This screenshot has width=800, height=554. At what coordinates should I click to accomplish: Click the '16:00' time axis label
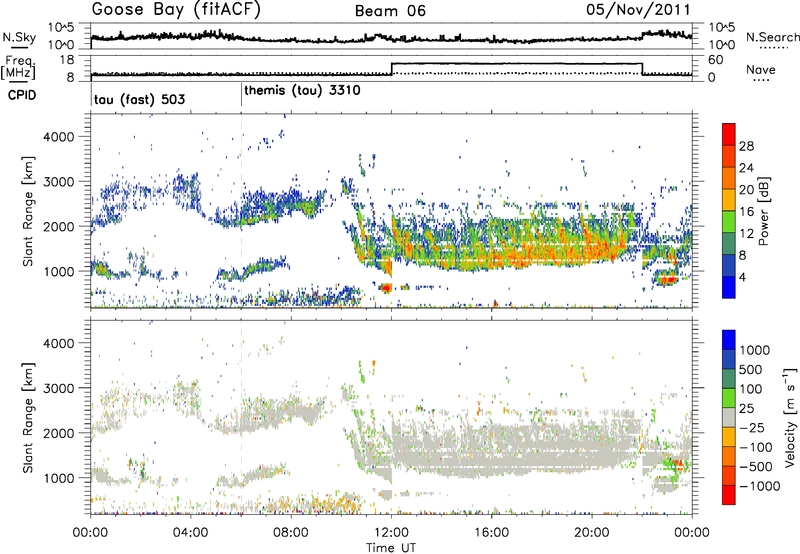click(491, 533)
